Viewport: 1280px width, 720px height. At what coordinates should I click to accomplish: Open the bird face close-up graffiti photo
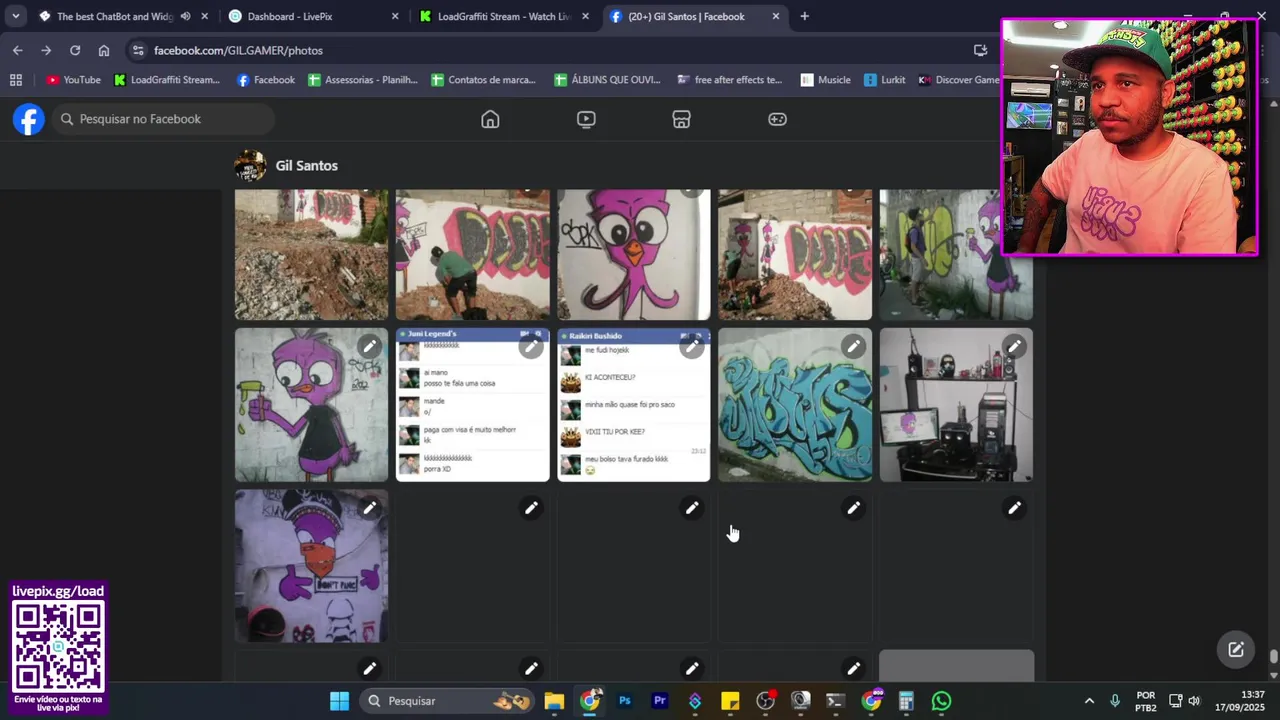click(x=634, y=255)
